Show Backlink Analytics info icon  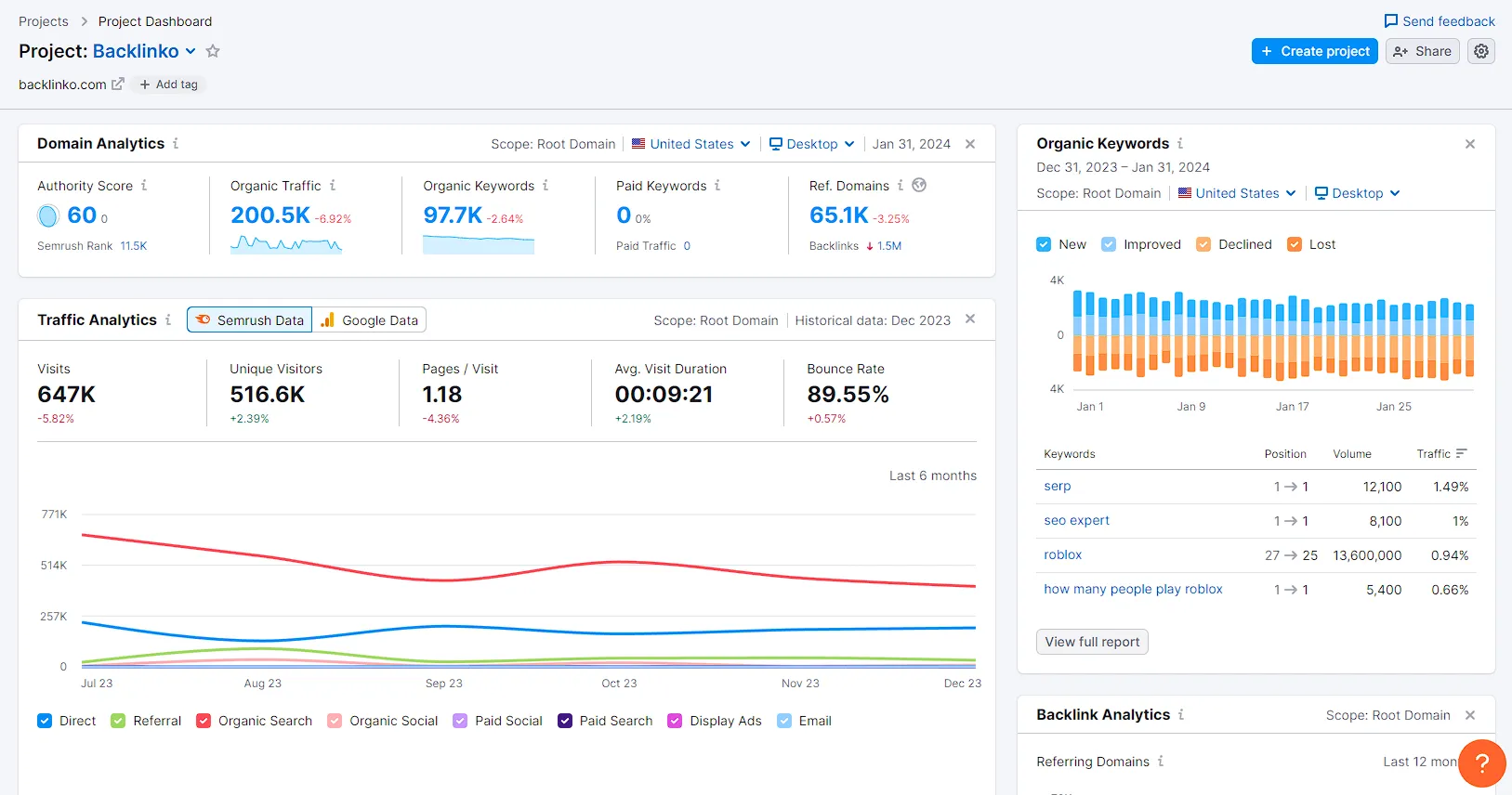click(x=1181, y=714)
